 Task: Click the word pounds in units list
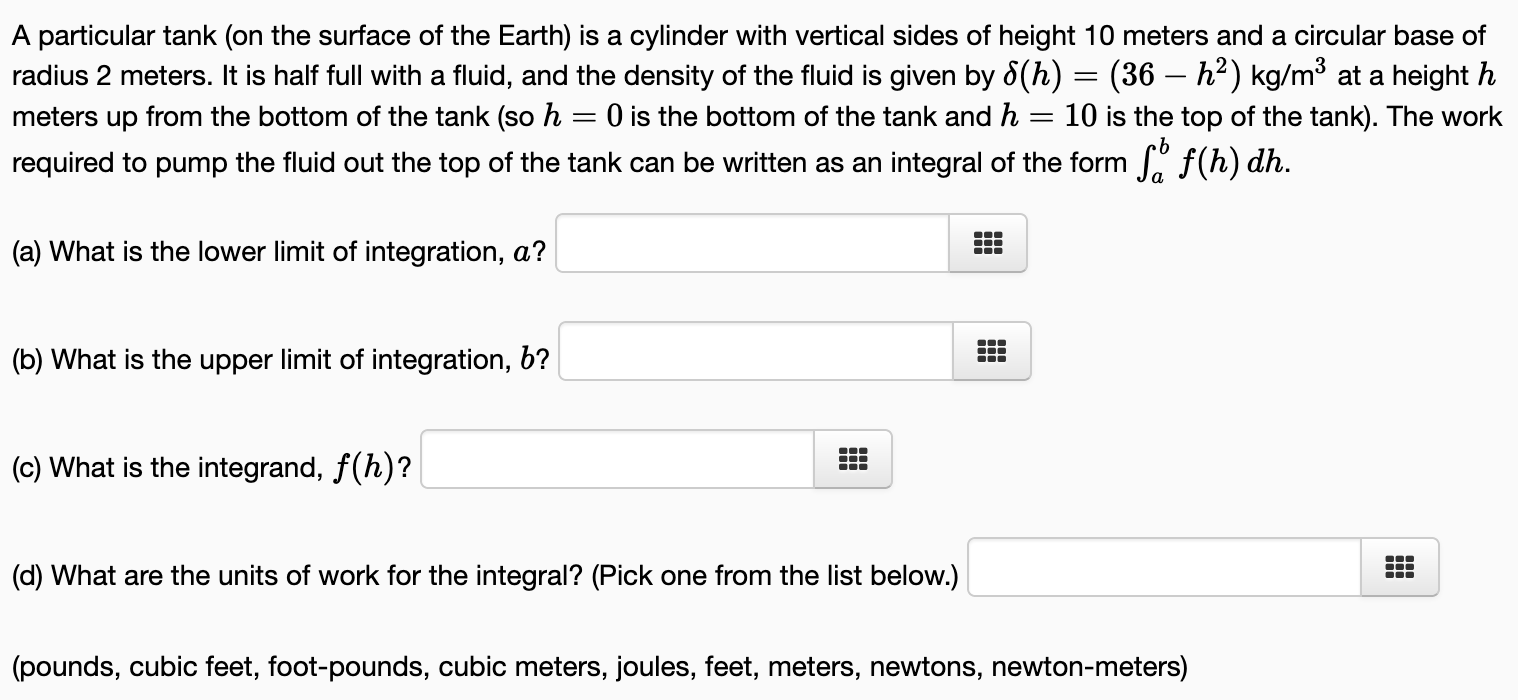63,666
